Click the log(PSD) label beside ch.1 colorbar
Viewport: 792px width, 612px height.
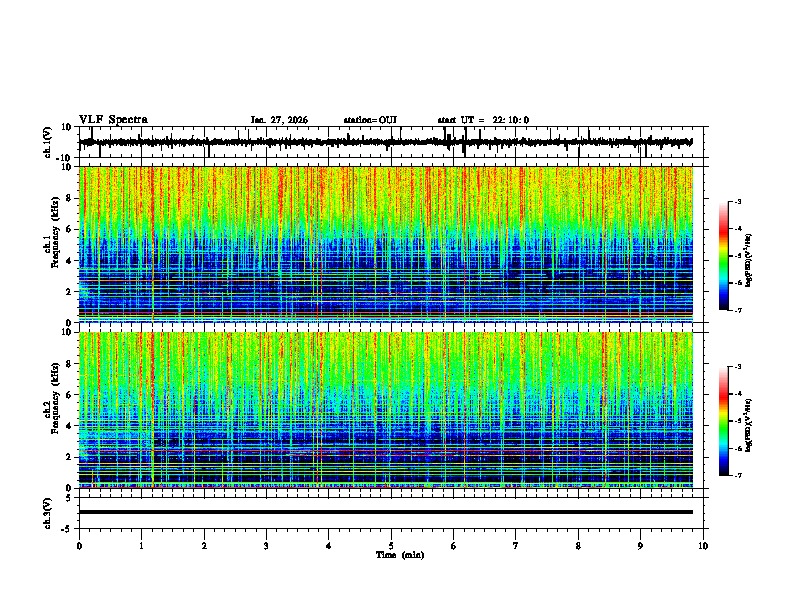pos(748,260)
